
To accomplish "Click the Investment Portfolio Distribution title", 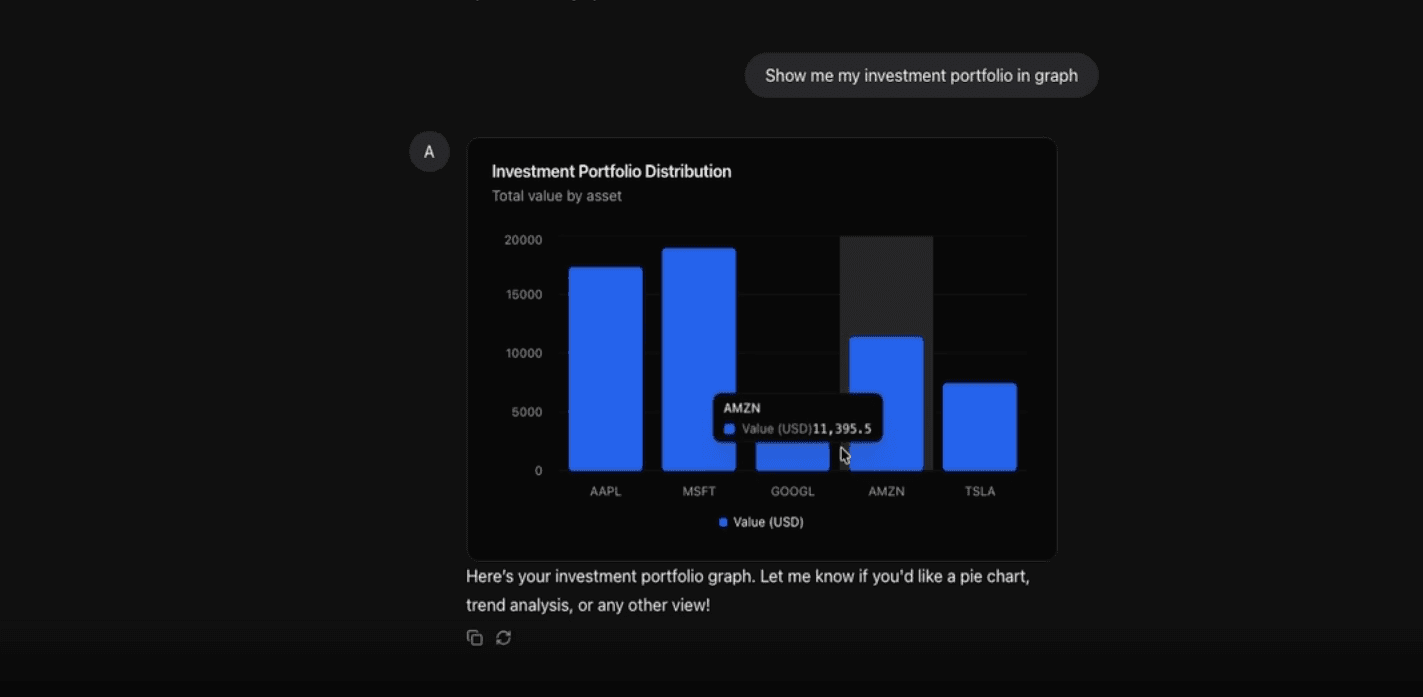I will pyautogui.click(x=611, y=171).
